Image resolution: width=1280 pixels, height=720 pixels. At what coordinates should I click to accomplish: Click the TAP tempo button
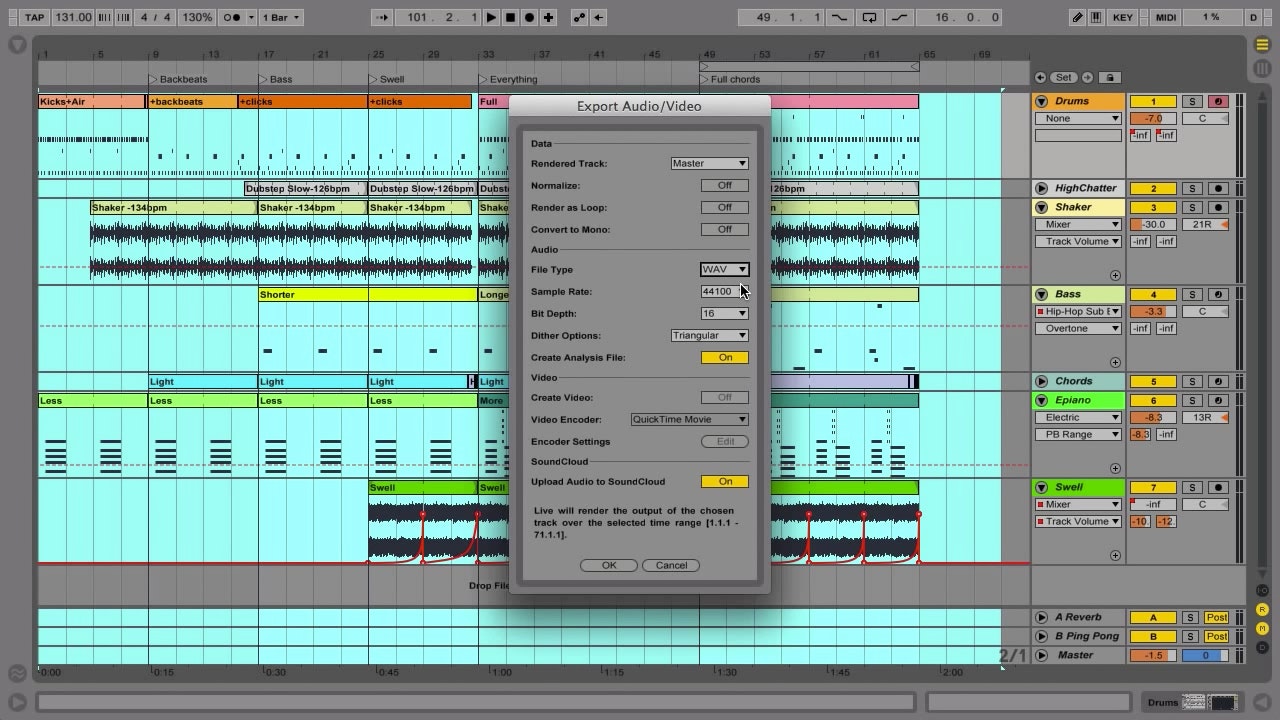click(x=34, y=16)
